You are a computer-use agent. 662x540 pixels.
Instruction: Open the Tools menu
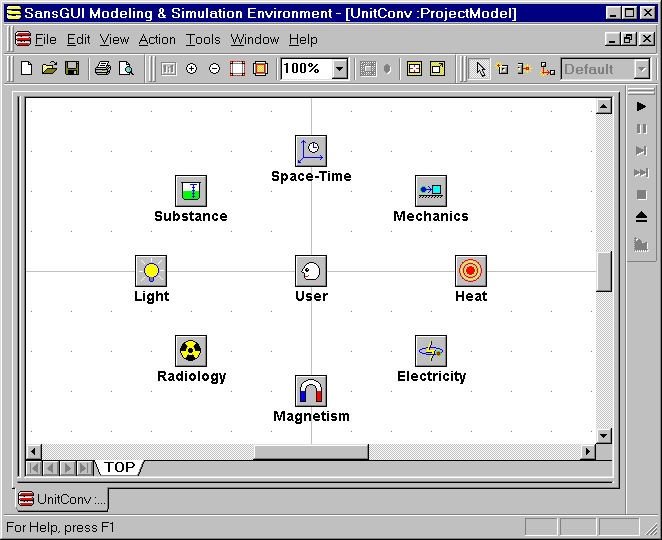click(203, 40)
